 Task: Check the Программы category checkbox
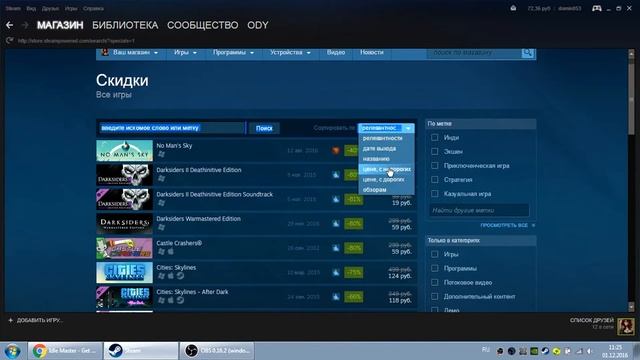click(435, 268)
